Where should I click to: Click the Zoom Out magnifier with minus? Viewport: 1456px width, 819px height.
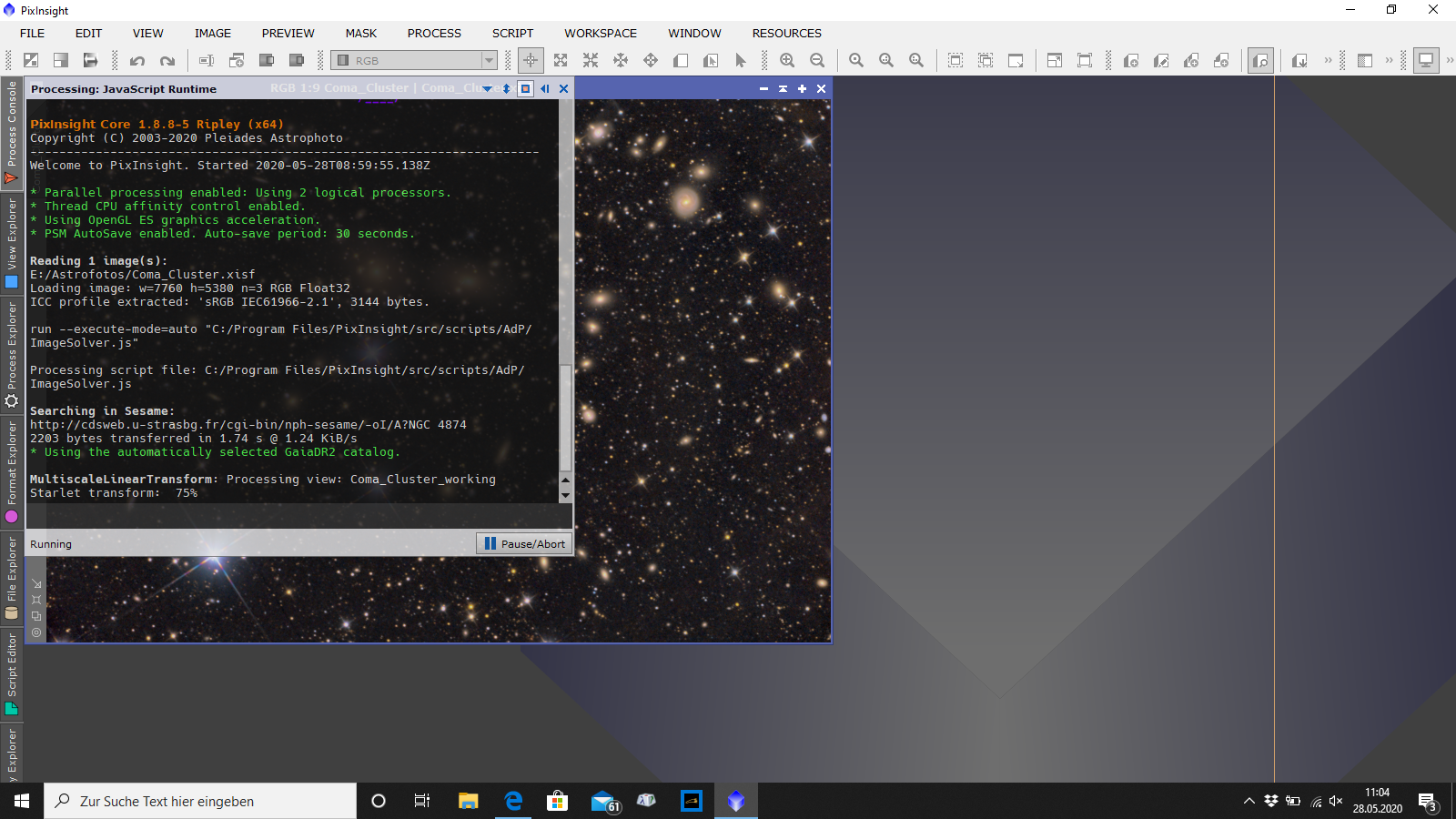point(817,60)
